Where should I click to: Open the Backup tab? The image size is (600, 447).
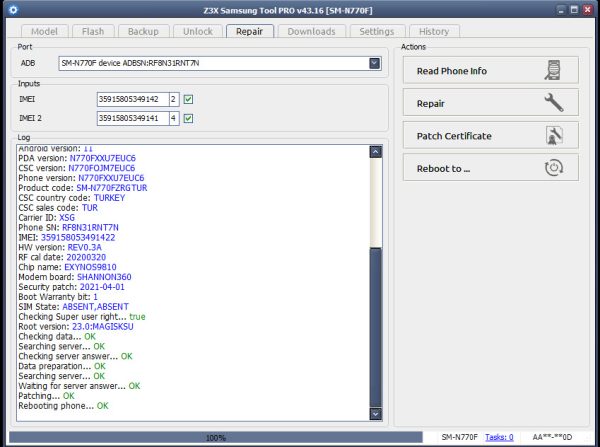[143, 31]
